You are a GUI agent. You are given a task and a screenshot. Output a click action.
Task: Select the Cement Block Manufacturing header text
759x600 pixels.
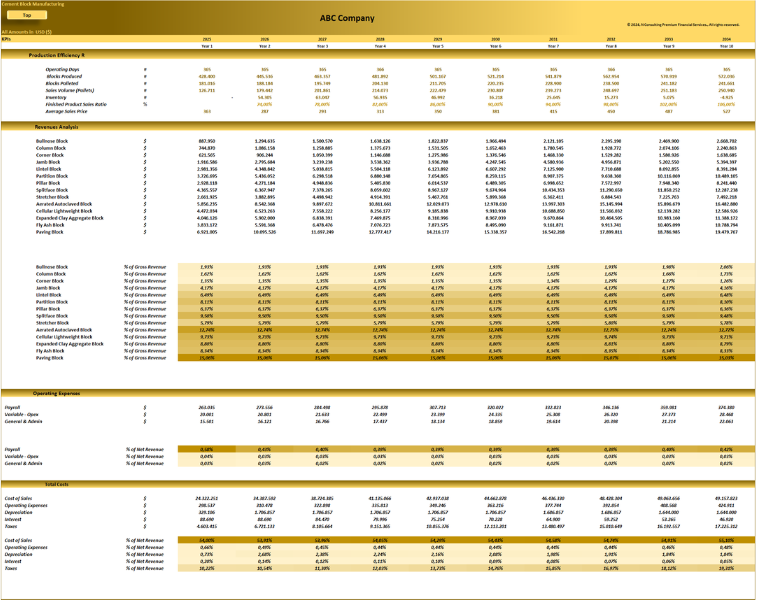pyautogui.click(x=32, y=4)
